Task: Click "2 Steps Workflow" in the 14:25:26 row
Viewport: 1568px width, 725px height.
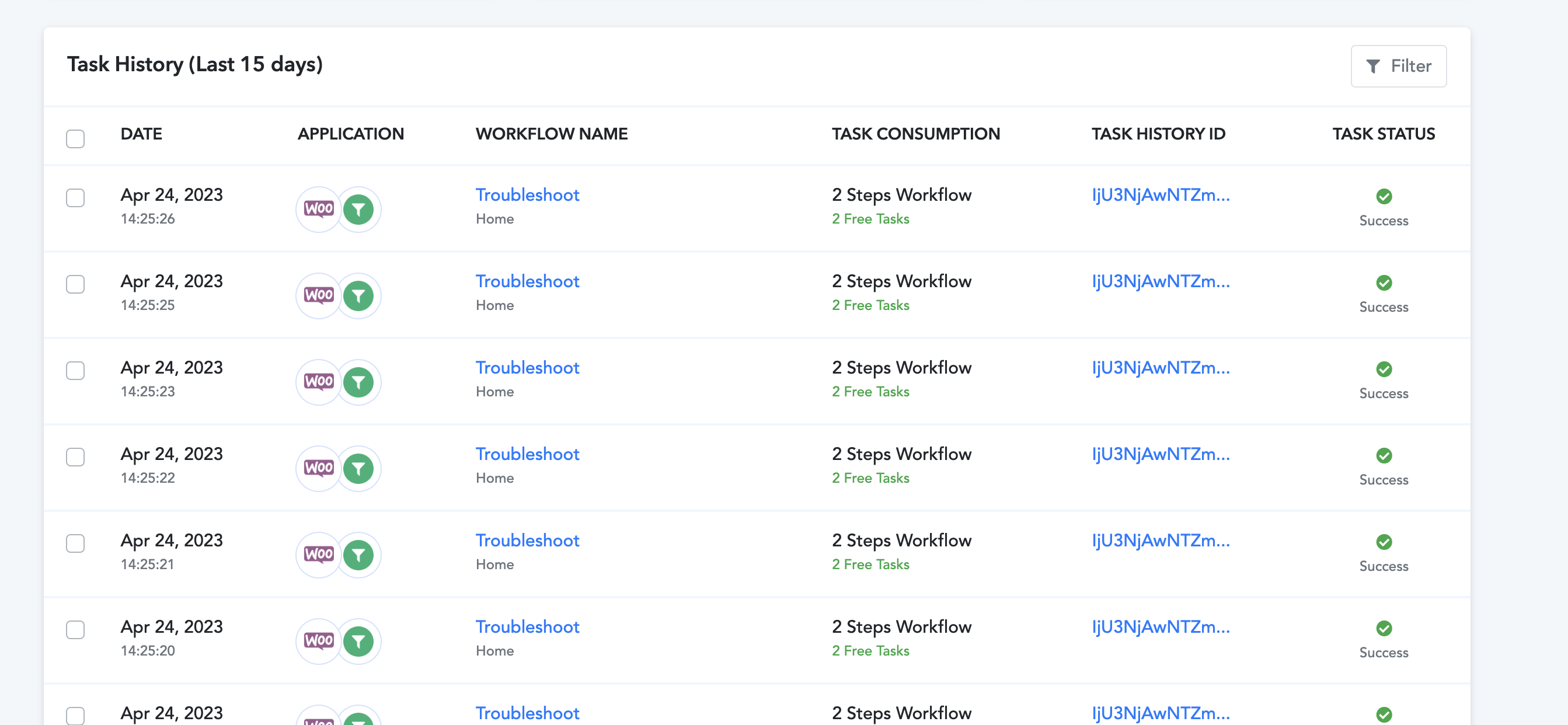Action: pyautogui.click(x=901, y=195)
